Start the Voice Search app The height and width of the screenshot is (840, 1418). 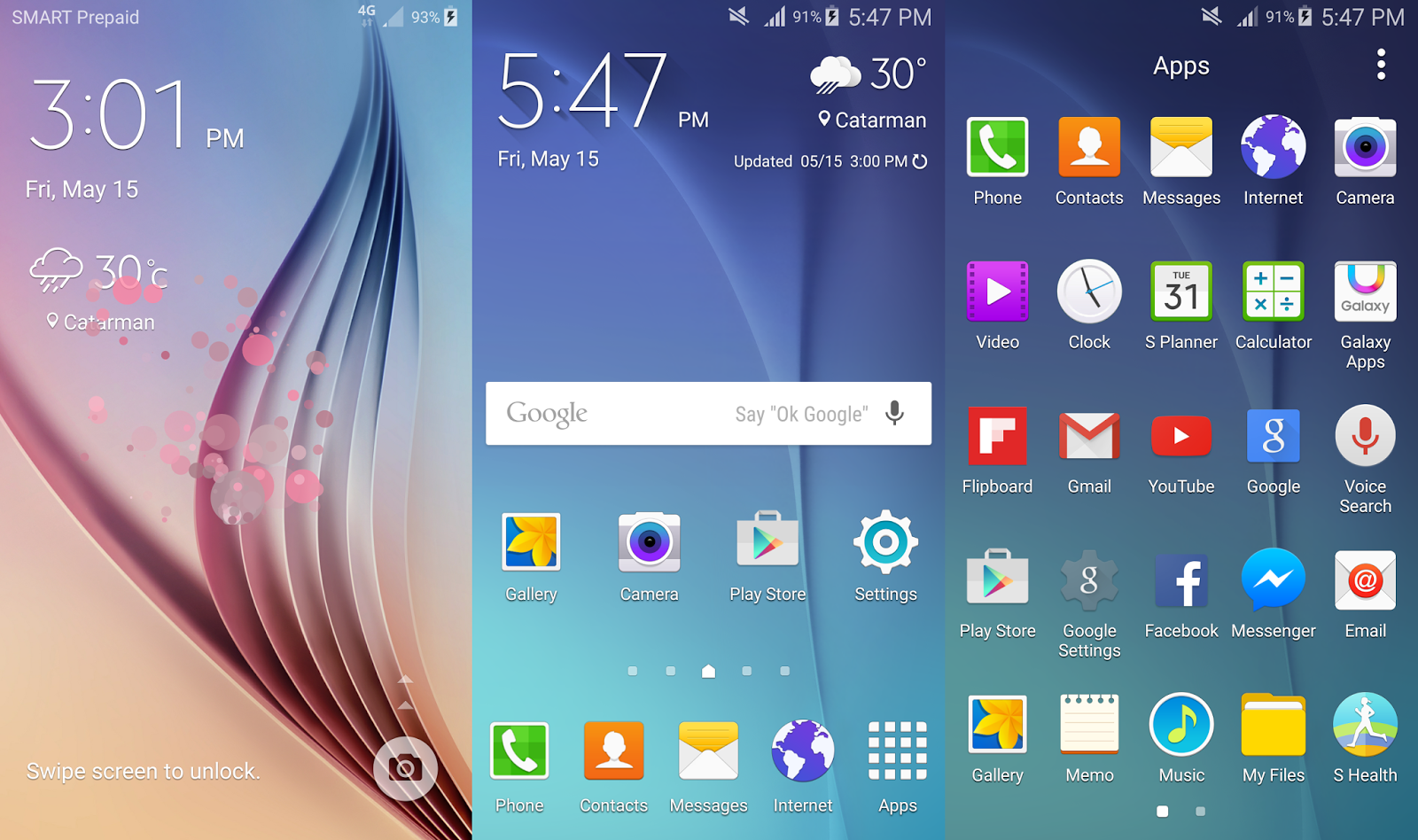click(1366, 460)
